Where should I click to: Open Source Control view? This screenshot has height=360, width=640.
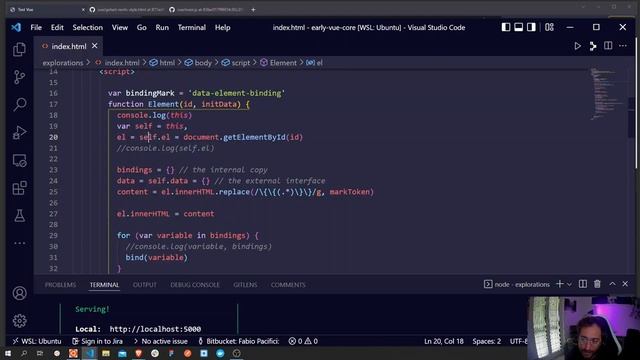click(x=19, y=77)
